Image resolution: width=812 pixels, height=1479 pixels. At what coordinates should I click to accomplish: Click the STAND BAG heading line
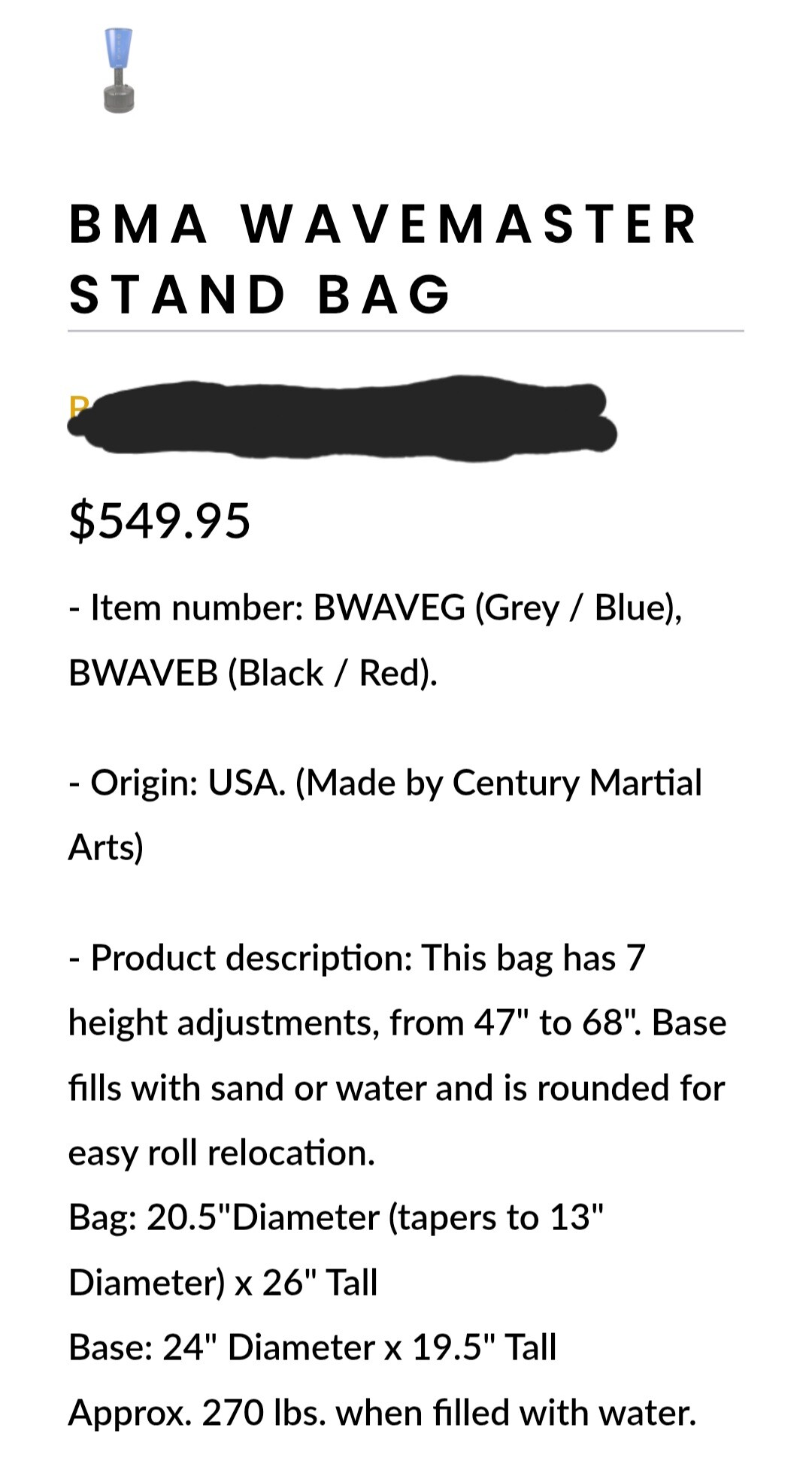(259, 293)
